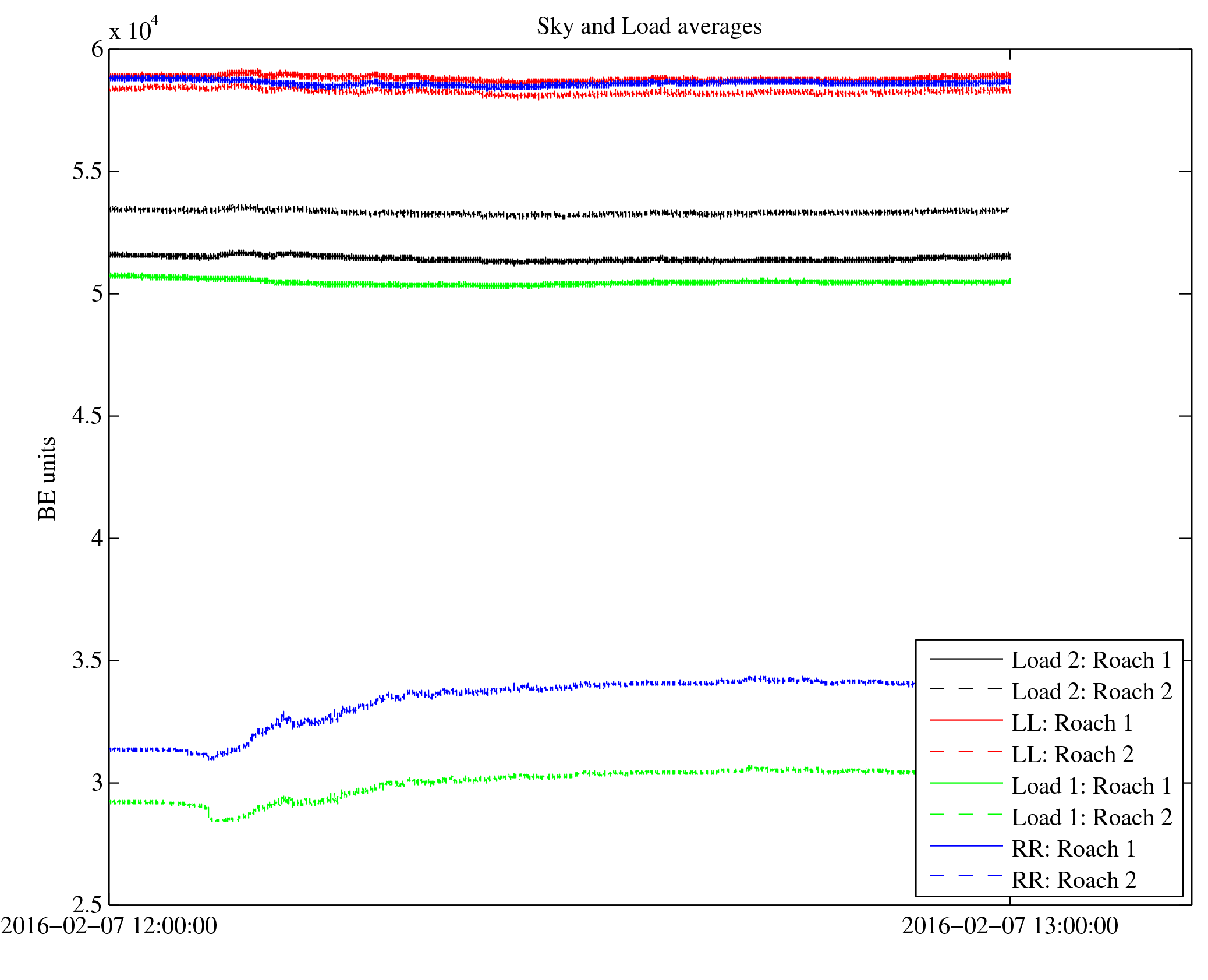Select 'LL: Roach 2' legend entry
Viewport: 1208px width, 980px height.
(x=1072, y=755)
